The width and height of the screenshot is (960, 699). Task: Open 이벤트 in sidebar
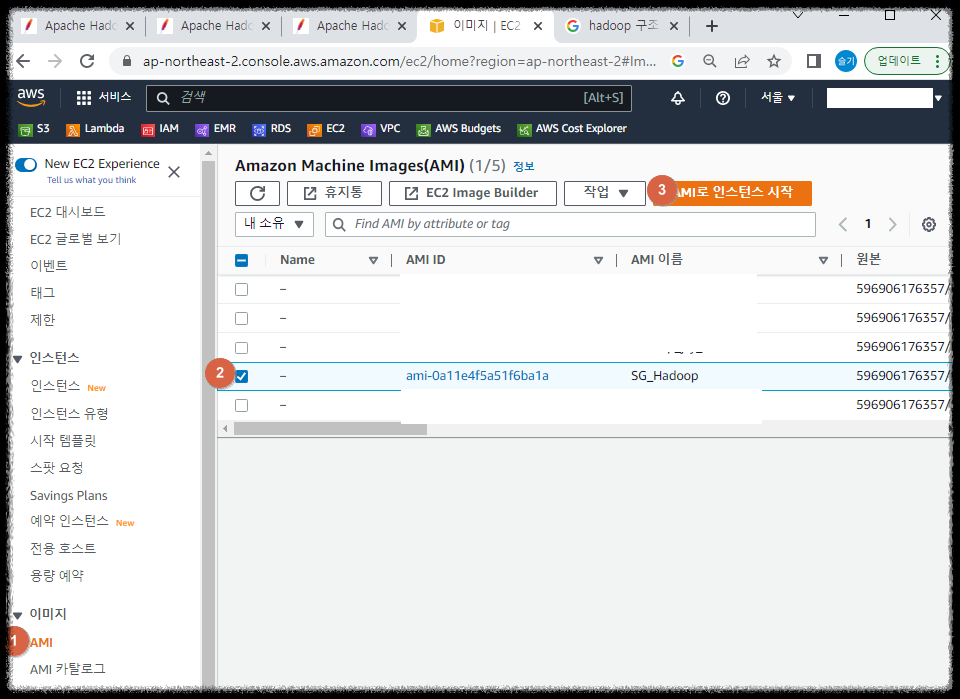point(48,266)
